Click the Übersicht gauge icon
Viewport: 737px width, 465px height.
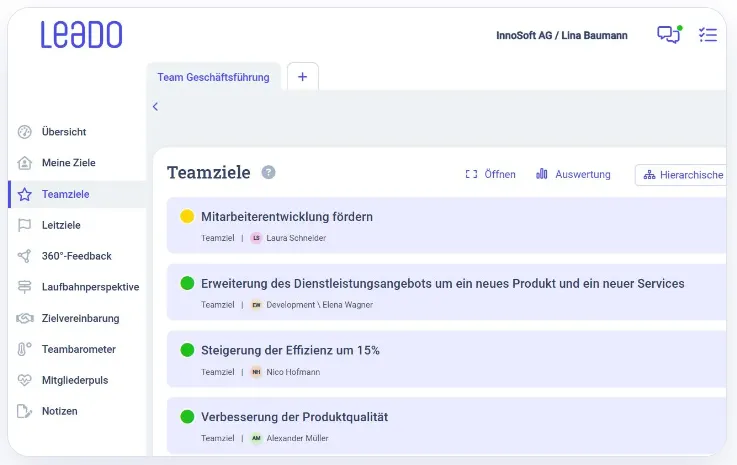24,132
